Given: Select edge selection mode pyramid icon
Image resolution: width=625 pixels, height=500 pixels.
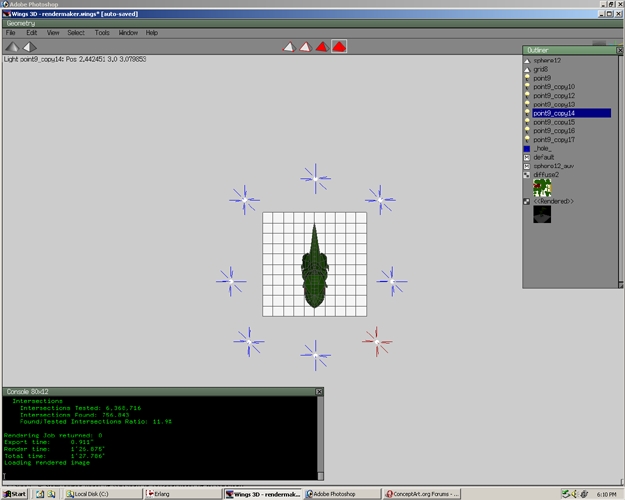Looking at the screenshot, I should [306, 47].
